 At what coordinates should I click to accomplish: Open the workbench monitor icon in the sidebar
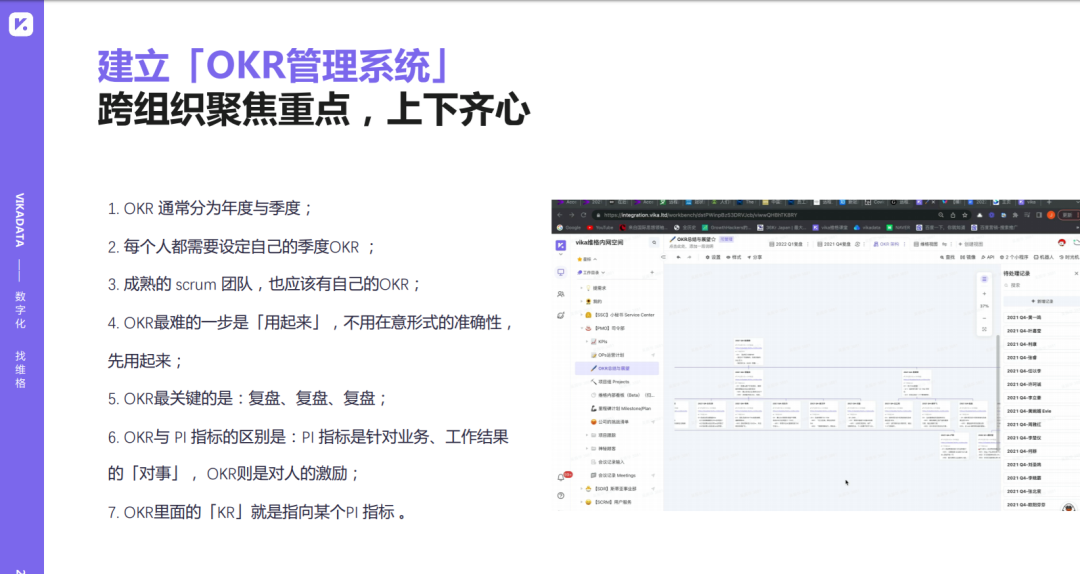pyautogui.click(x=561, y=272)
